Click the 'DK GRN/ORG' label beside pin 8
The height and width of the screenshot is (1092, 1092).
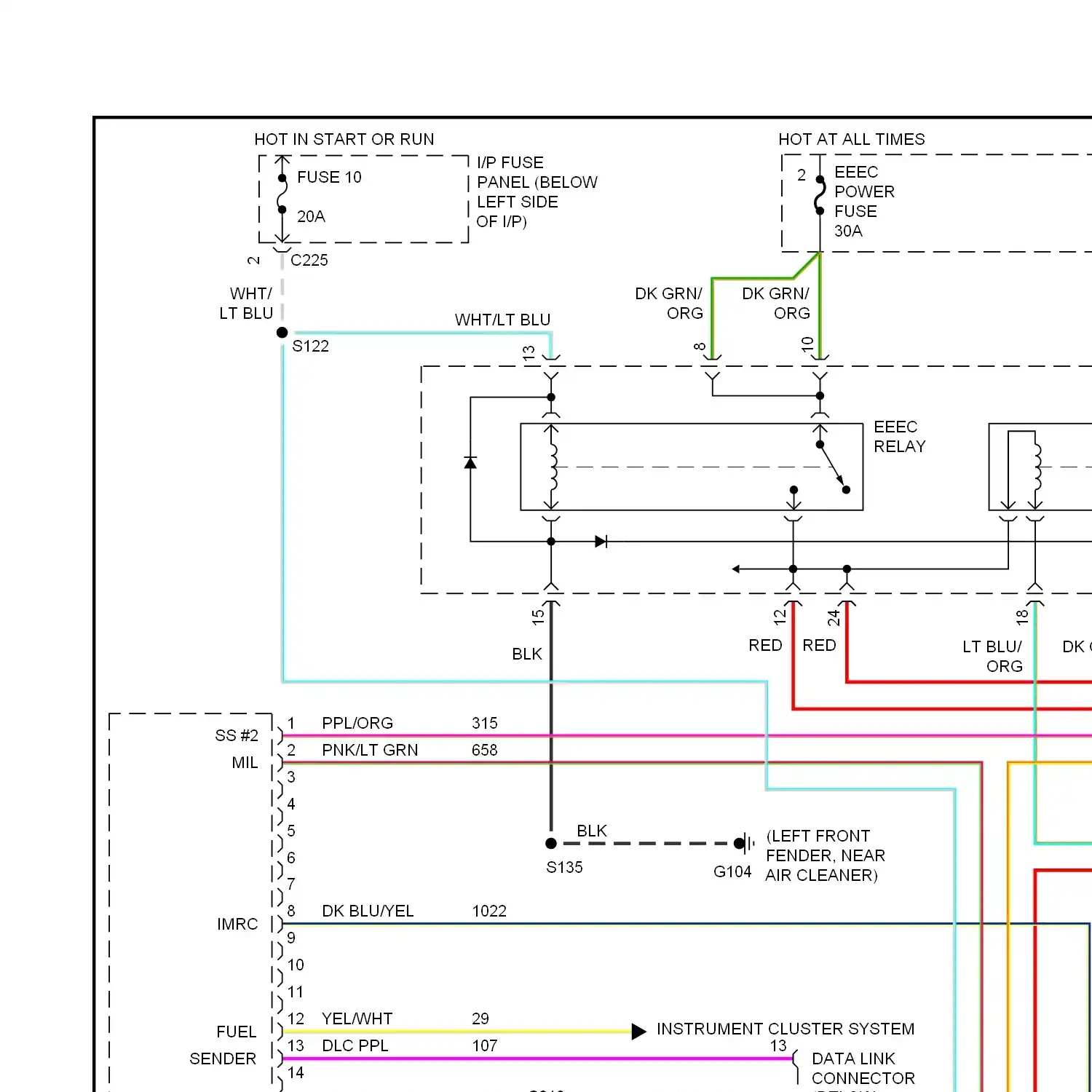tap(669, 303)
